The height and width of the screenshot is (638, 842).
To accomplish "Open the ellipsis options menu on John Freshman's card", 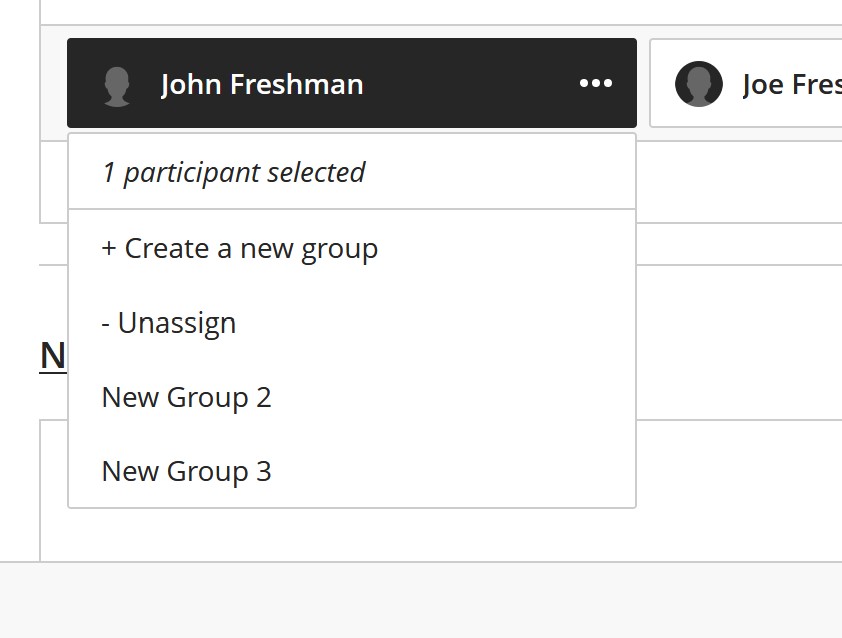I will point(596,84).
